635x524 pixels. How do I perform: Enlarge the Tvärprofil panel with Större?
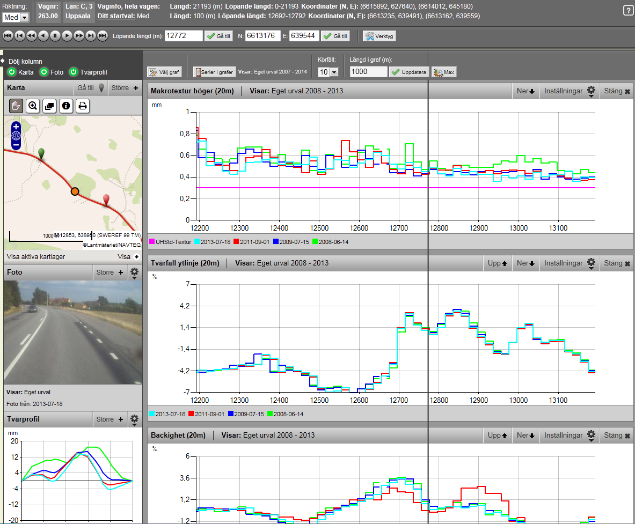click(110, 420)
